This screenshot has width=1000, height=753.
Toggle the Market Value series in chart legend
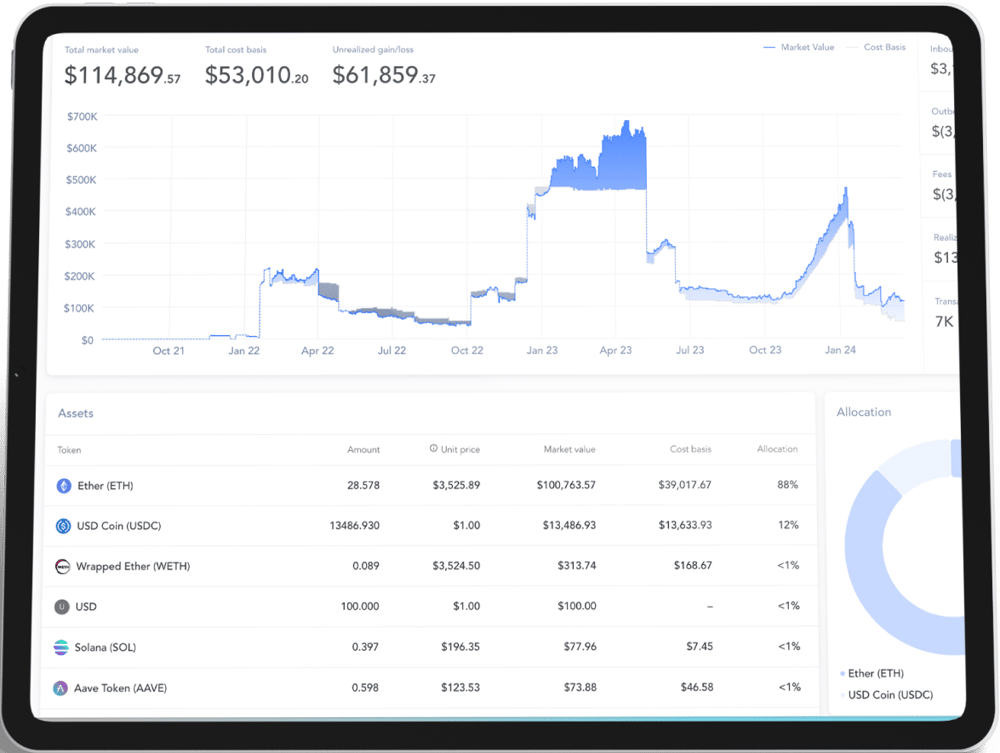798,47
